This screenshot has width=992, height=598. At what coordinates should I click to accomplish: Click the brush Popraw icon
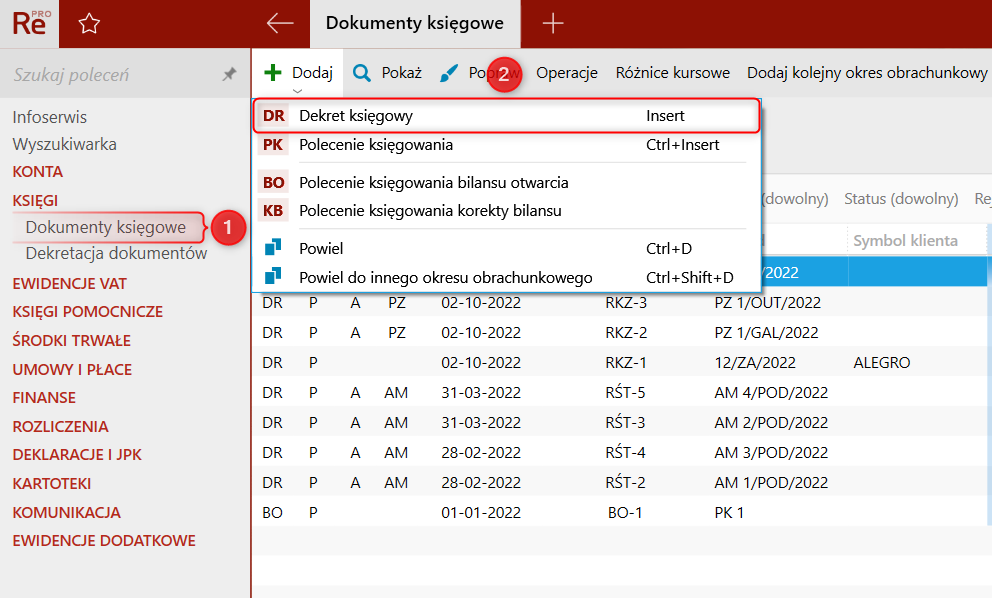449,73
